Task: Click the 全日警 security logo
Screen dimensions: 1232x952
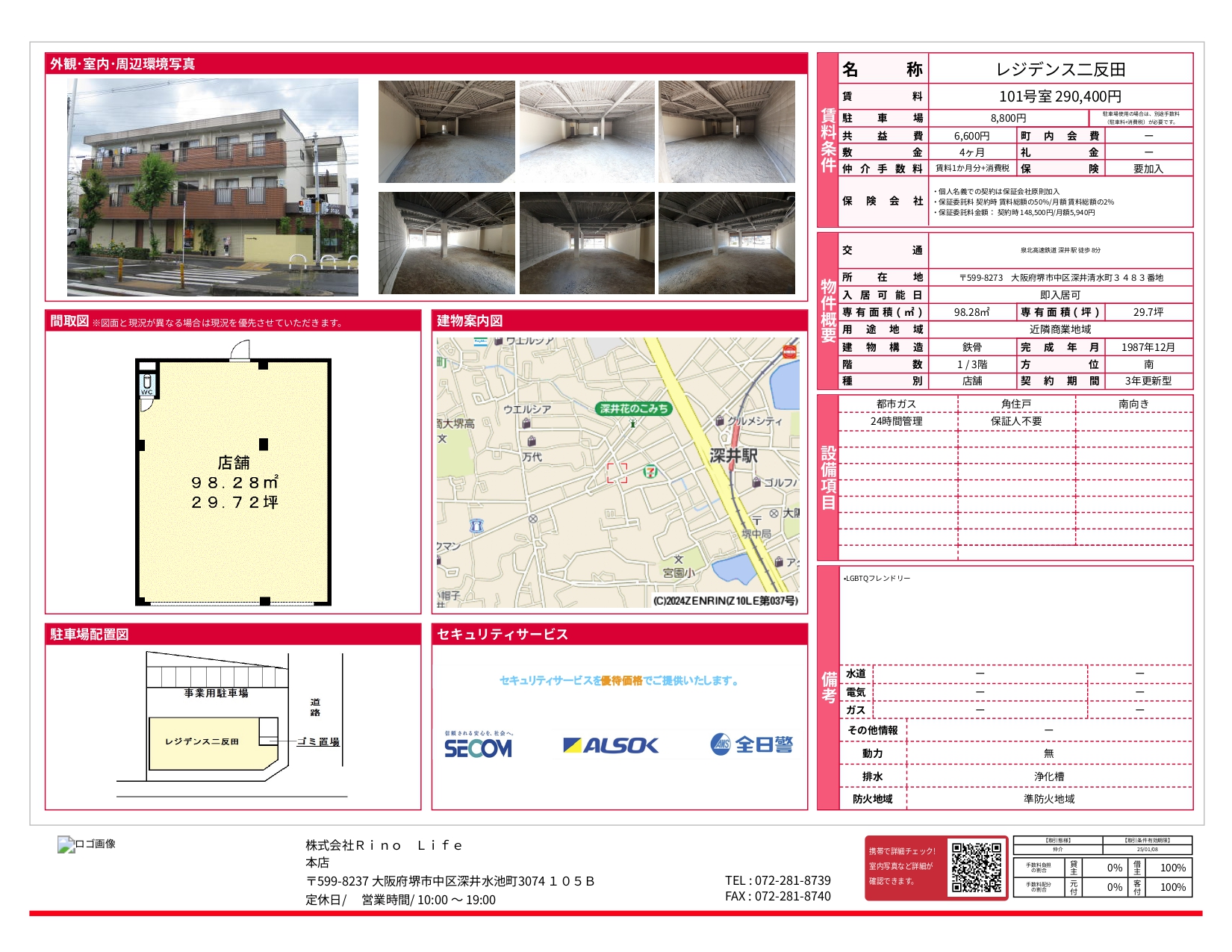Action: (x=751, y=744)
